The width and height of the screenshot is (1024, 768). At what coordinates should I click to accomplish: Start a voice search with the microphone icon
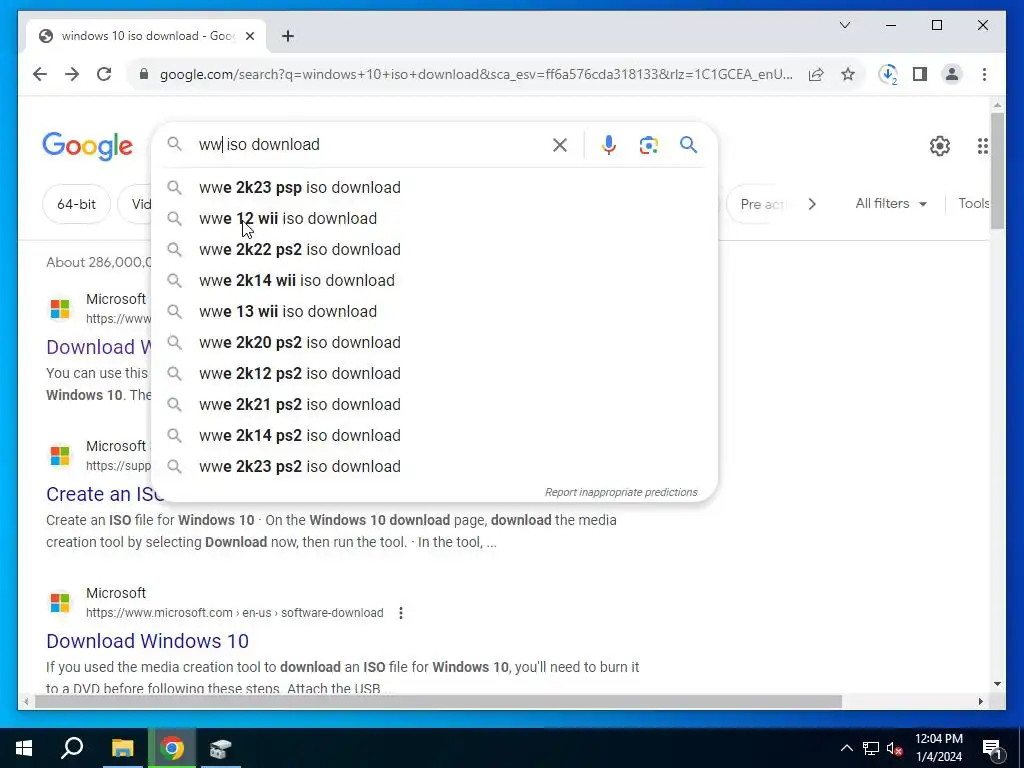pos(608,144)
